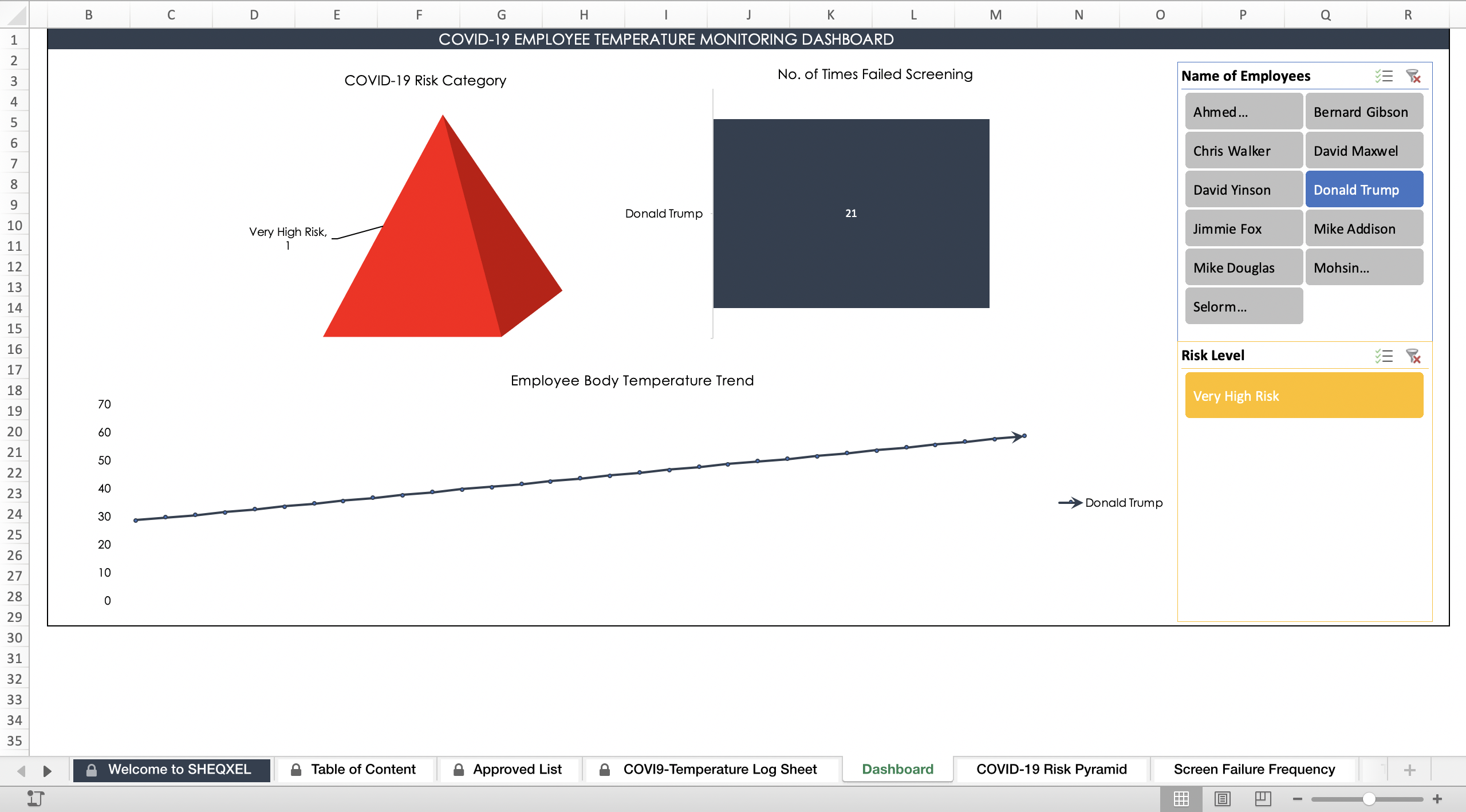Select row 30 header
The width and height of the screenshot is (1466, 812).
coord(14,637)
